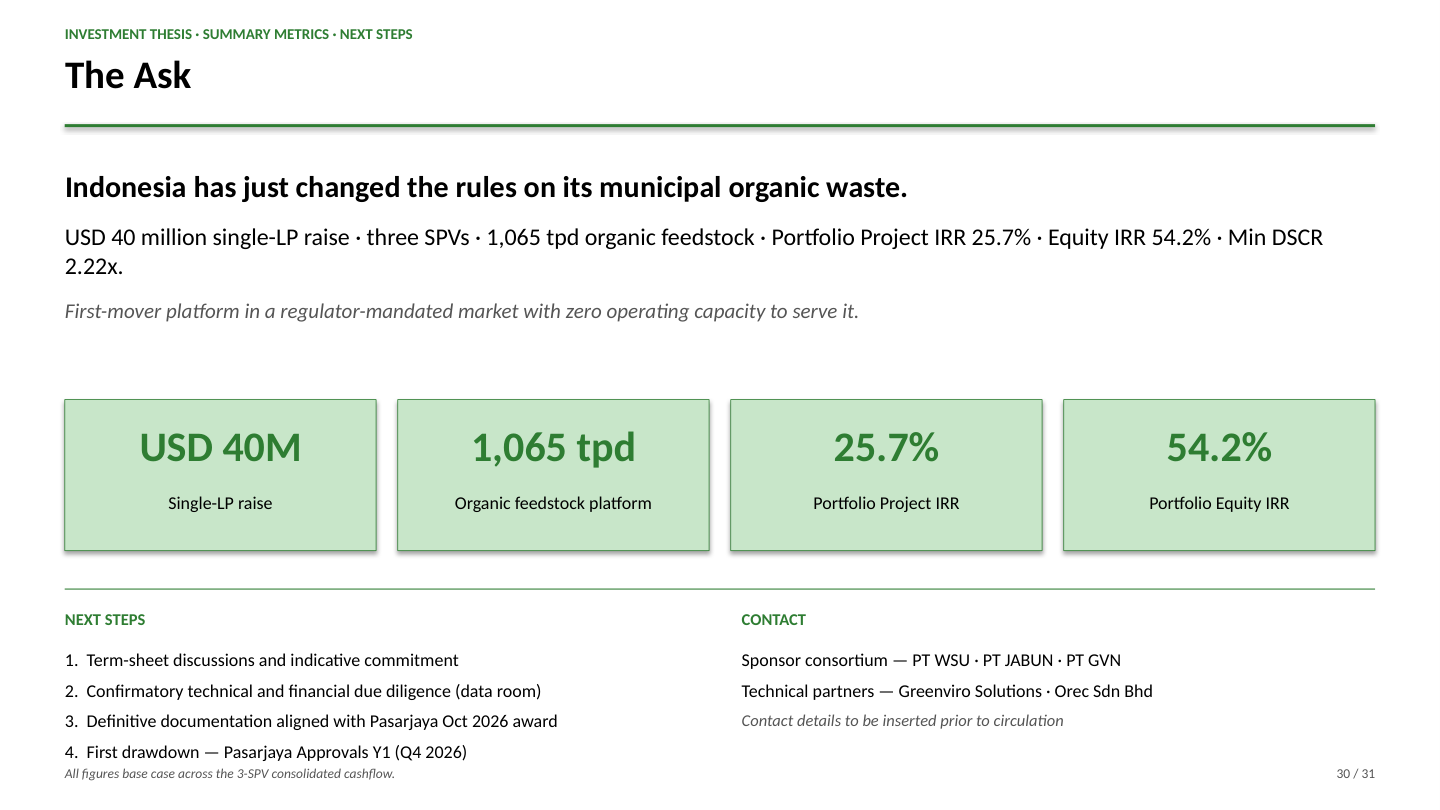Click step 4 'First drawdown — Pasarjaya Approvals Y1'

click(x=266, y=752)
